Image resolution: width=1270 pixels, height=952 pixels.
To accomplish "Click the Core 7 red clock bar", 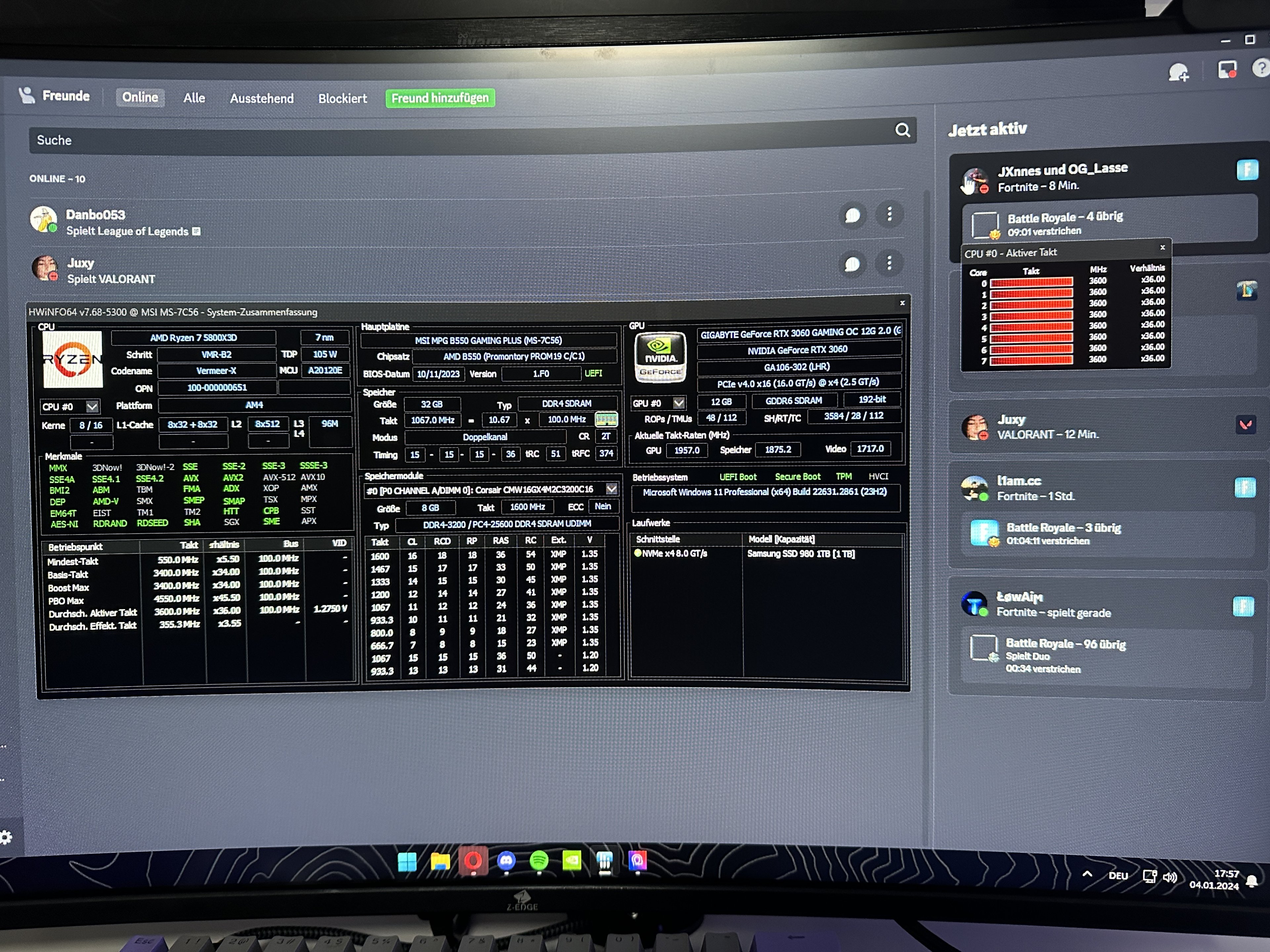I will [x=1031, y=360].
